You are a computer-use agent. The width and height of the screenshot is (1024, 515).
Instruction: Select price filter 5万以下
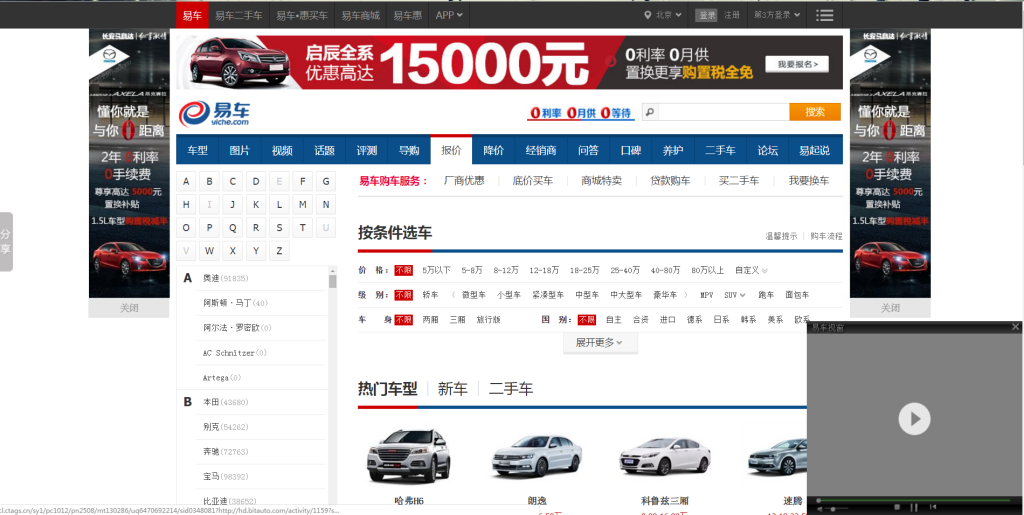coord(436,270)
